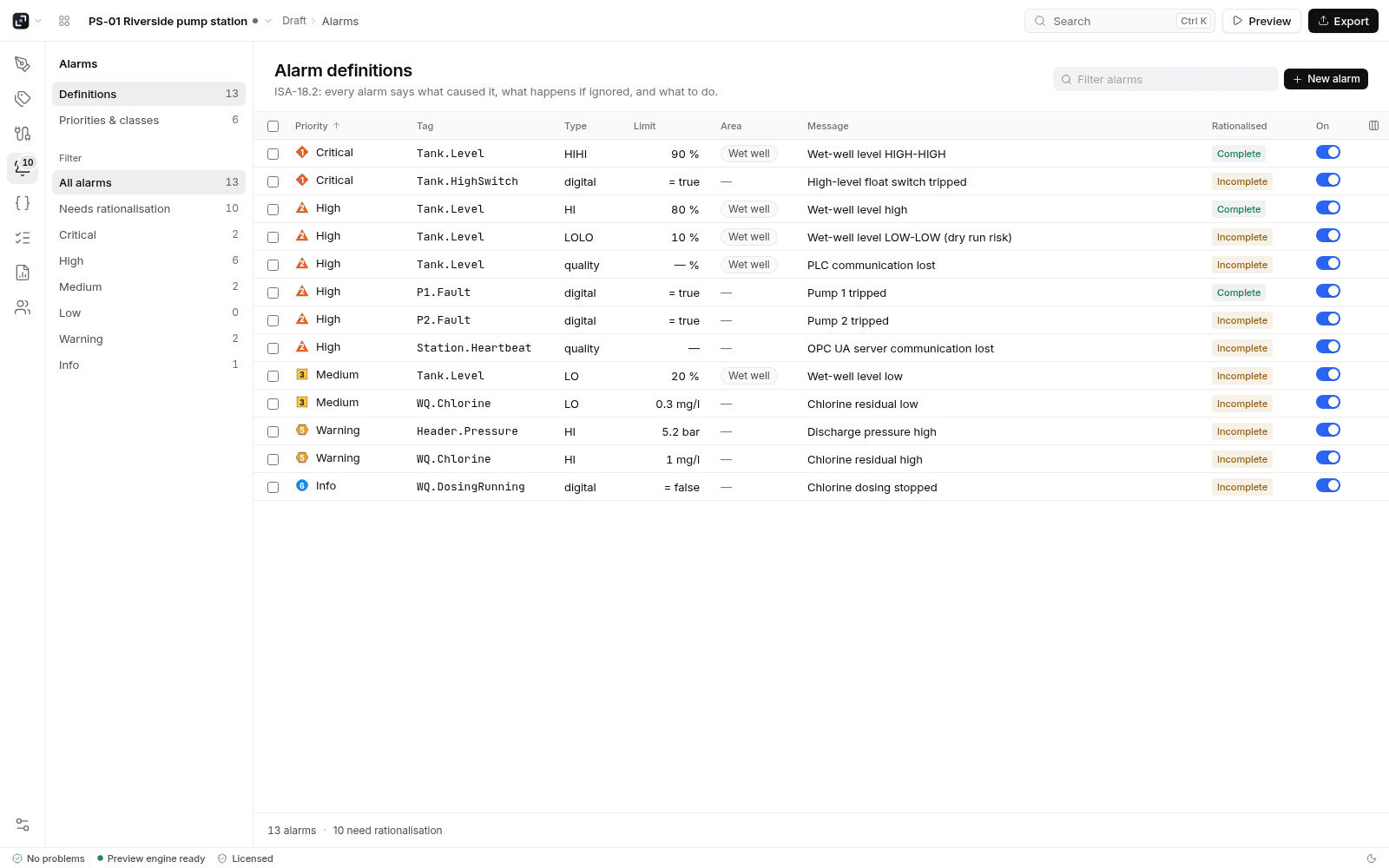This screenshot has width=1389, height=868.
Task: Click the Complete badge of the Wet-well level high row
Action: [1239, 209]
